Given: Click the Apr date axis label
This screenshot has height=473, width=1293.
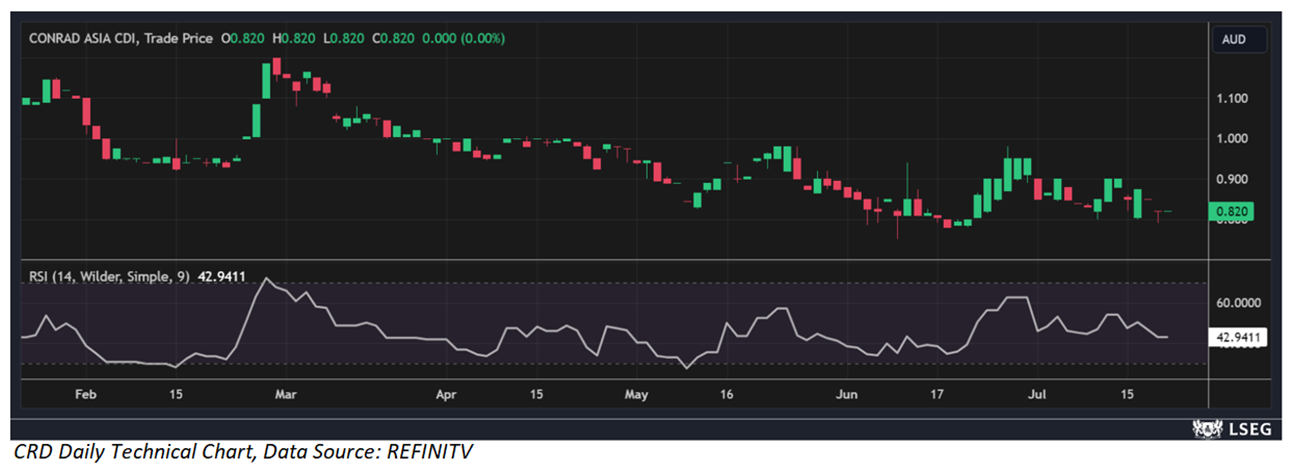Looking at the screenshot, I should (447, 395).
